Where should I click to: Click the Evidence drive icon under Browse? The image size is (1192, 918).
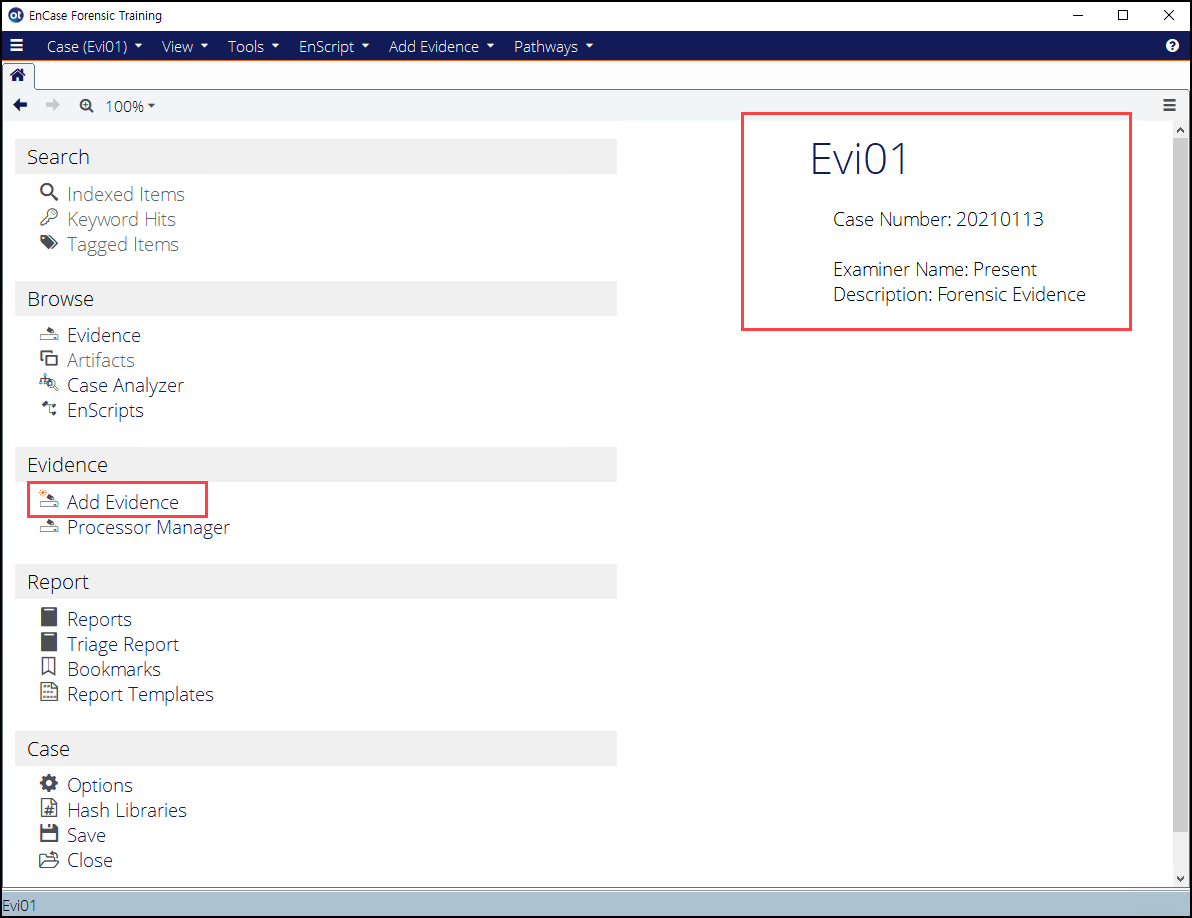49,334
